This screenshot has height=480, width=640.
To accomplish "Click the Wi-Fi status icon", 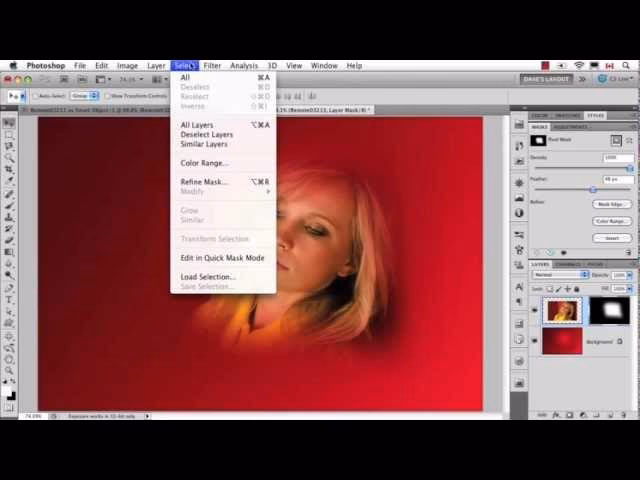I will pos(579,66).
